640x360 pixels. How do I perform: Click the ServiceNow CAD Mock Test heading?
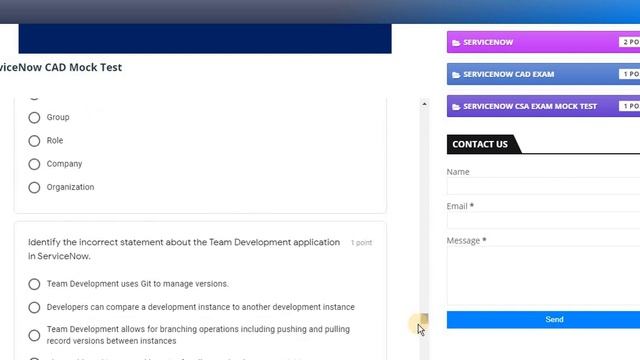(x=61, y=67)
